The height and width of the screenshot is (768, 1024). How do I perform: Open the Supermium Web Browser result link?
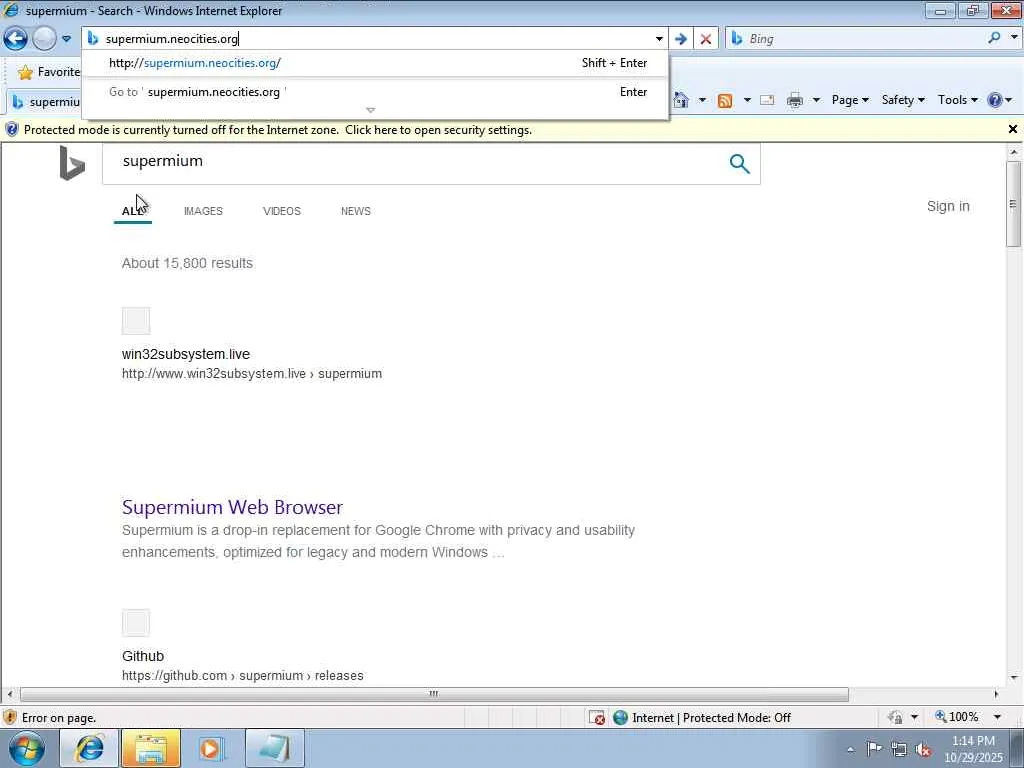pos(232,507)
